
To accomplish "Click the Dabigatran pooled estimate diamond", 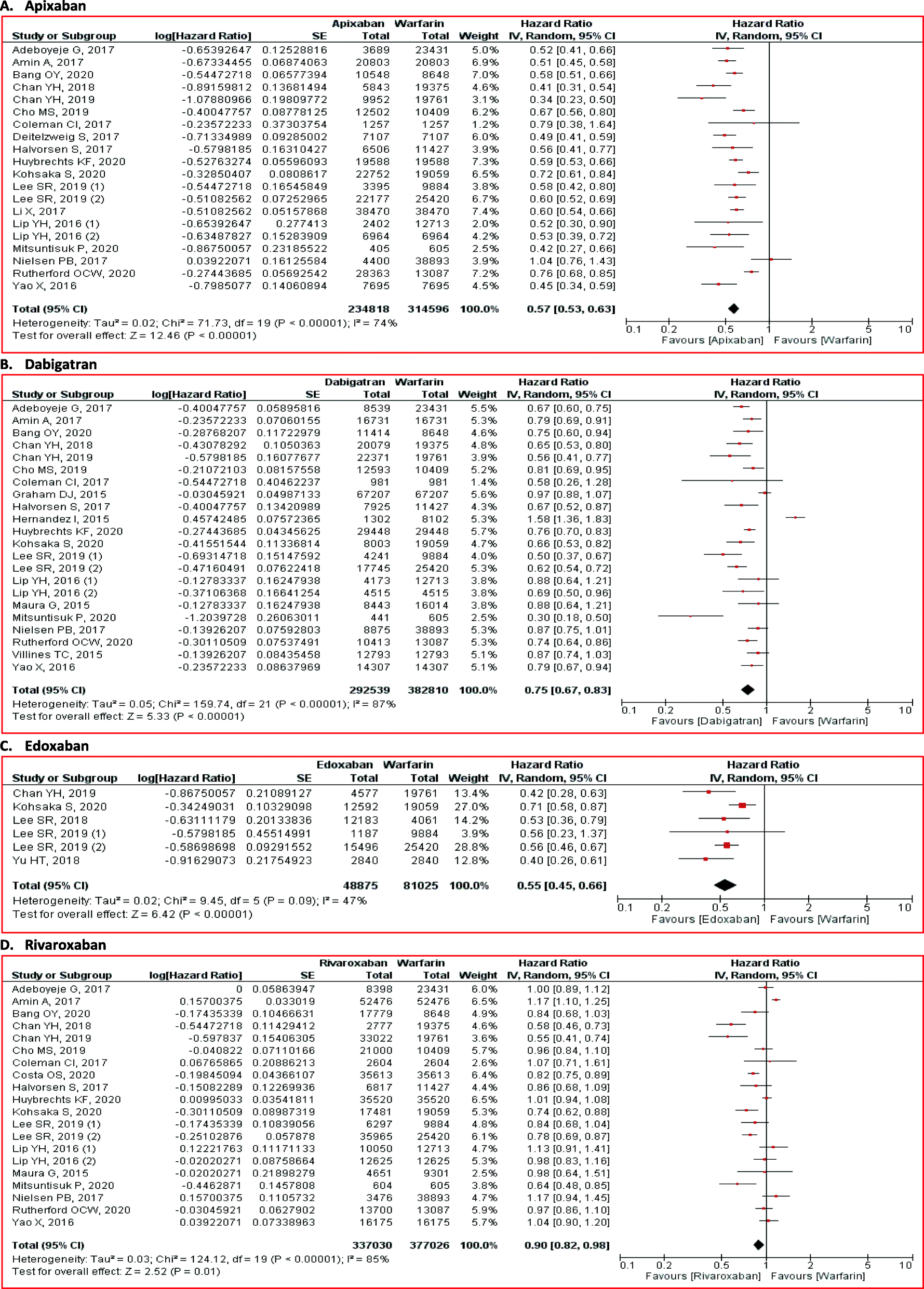I will tap(748, 689).
